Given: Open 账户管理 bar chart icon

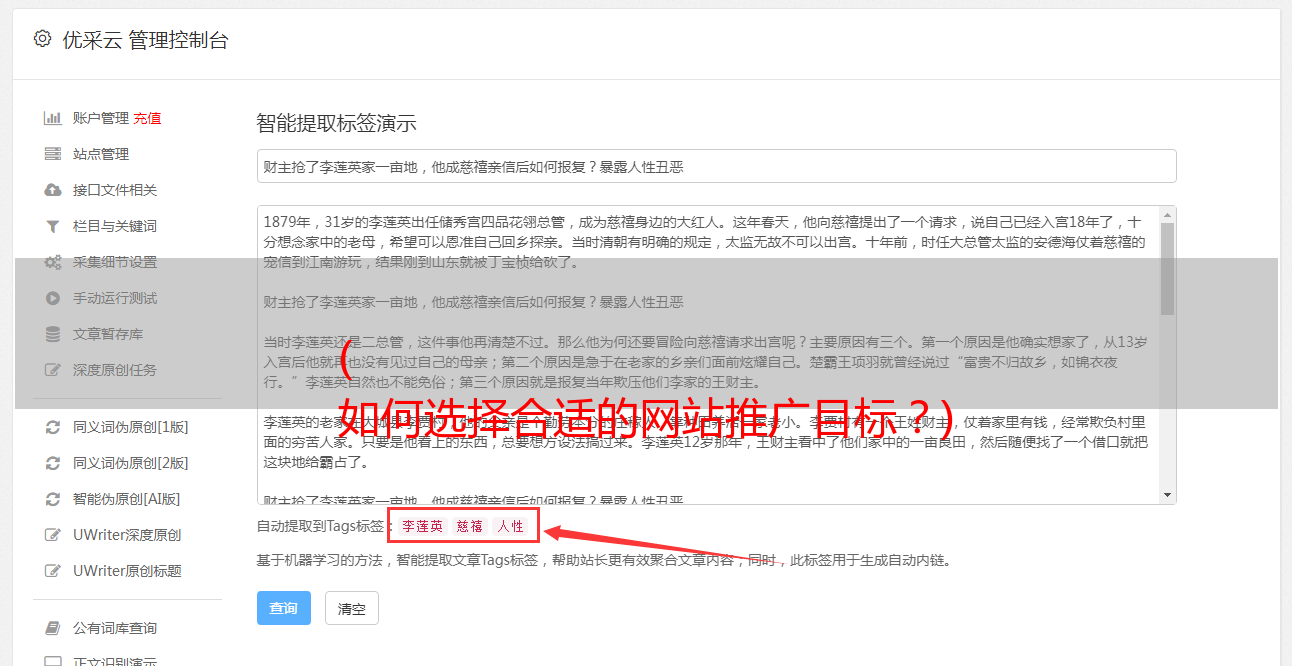Looking at the screenshot, I should [x=53, y=118].
